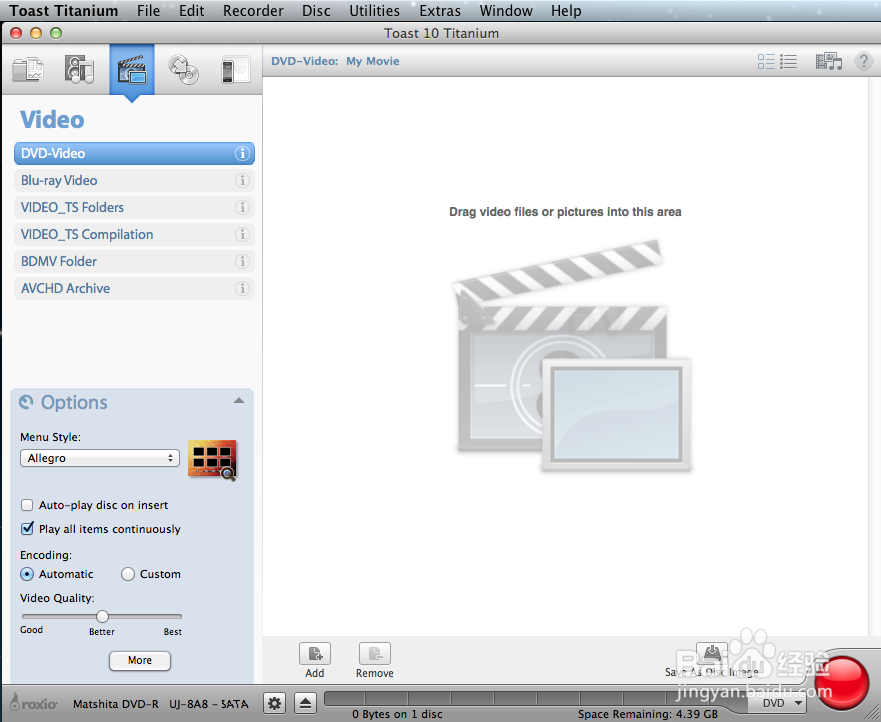Image resolution: width=881 pixels, height=722 pixels.
Task: Show info for DVD-Video
Action: (242, 153)
